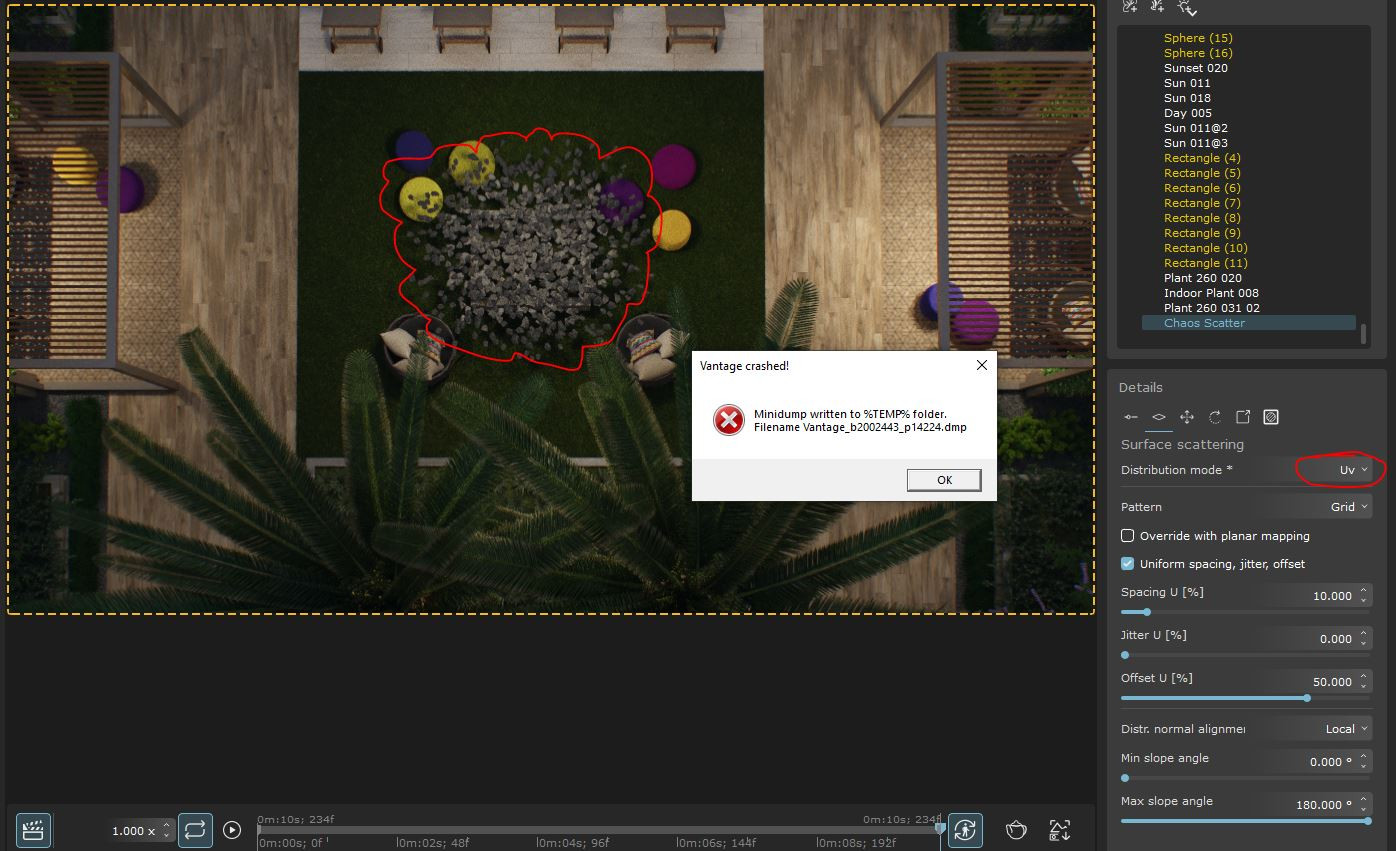Select Rectangle (4) in the object list
1396x851 pixels.
pyautogui.click(x=1202, y=158)
